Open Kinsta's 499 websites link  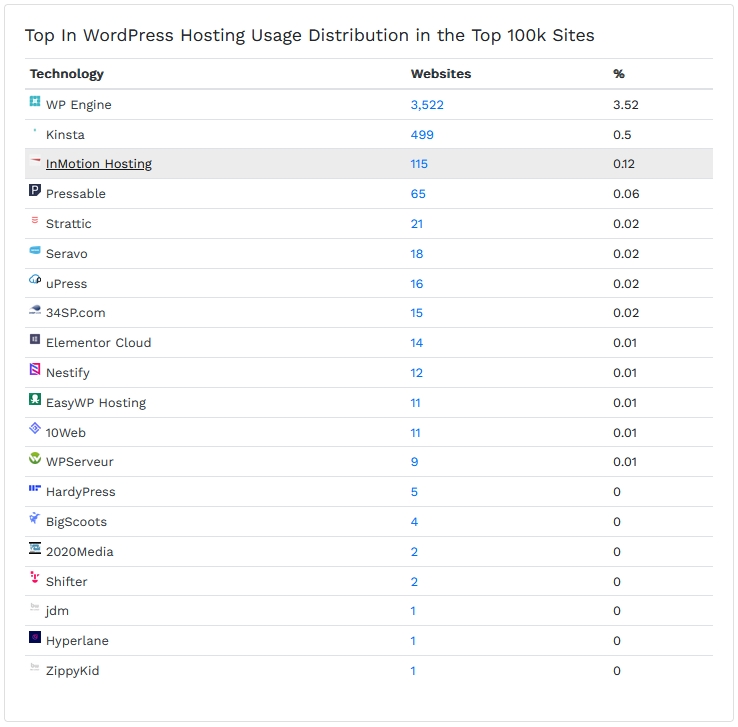click(x=422, y=135)
